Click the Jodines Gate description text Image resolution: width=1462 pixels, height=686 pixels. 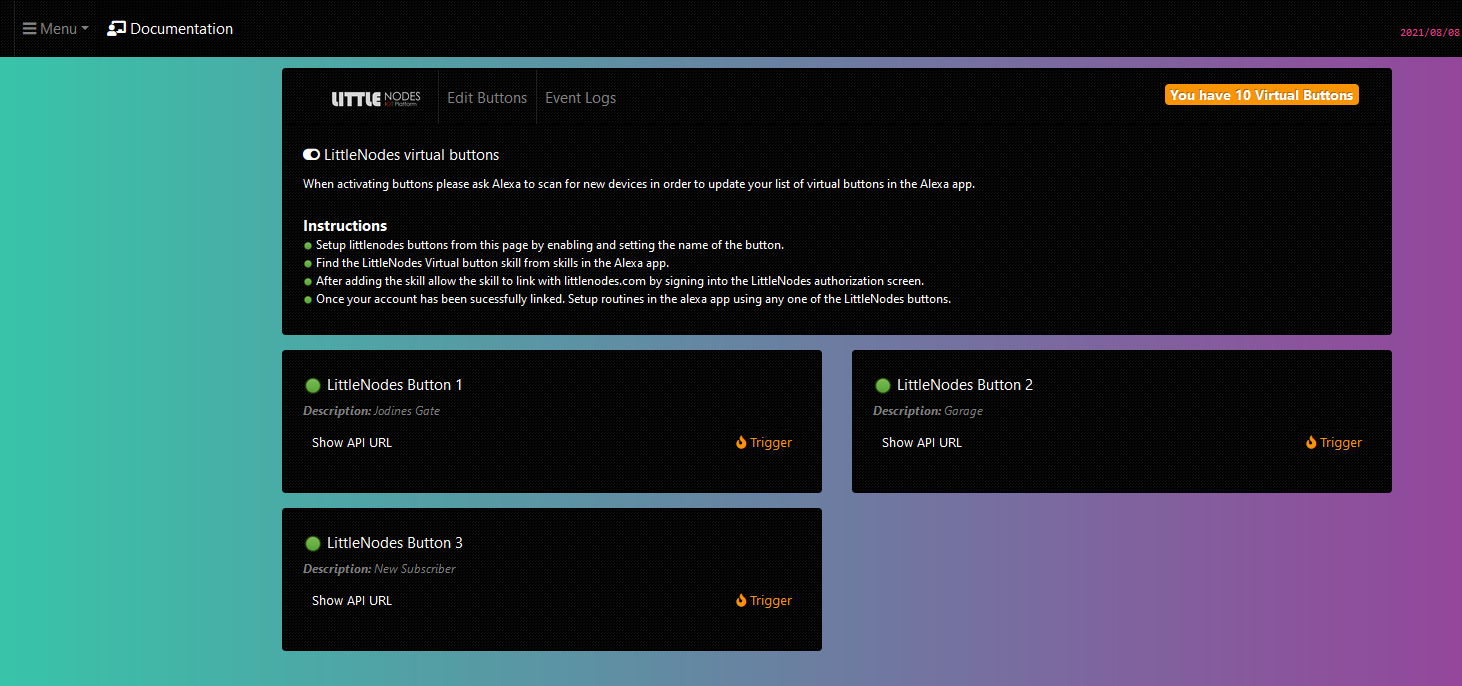(407, 411)
